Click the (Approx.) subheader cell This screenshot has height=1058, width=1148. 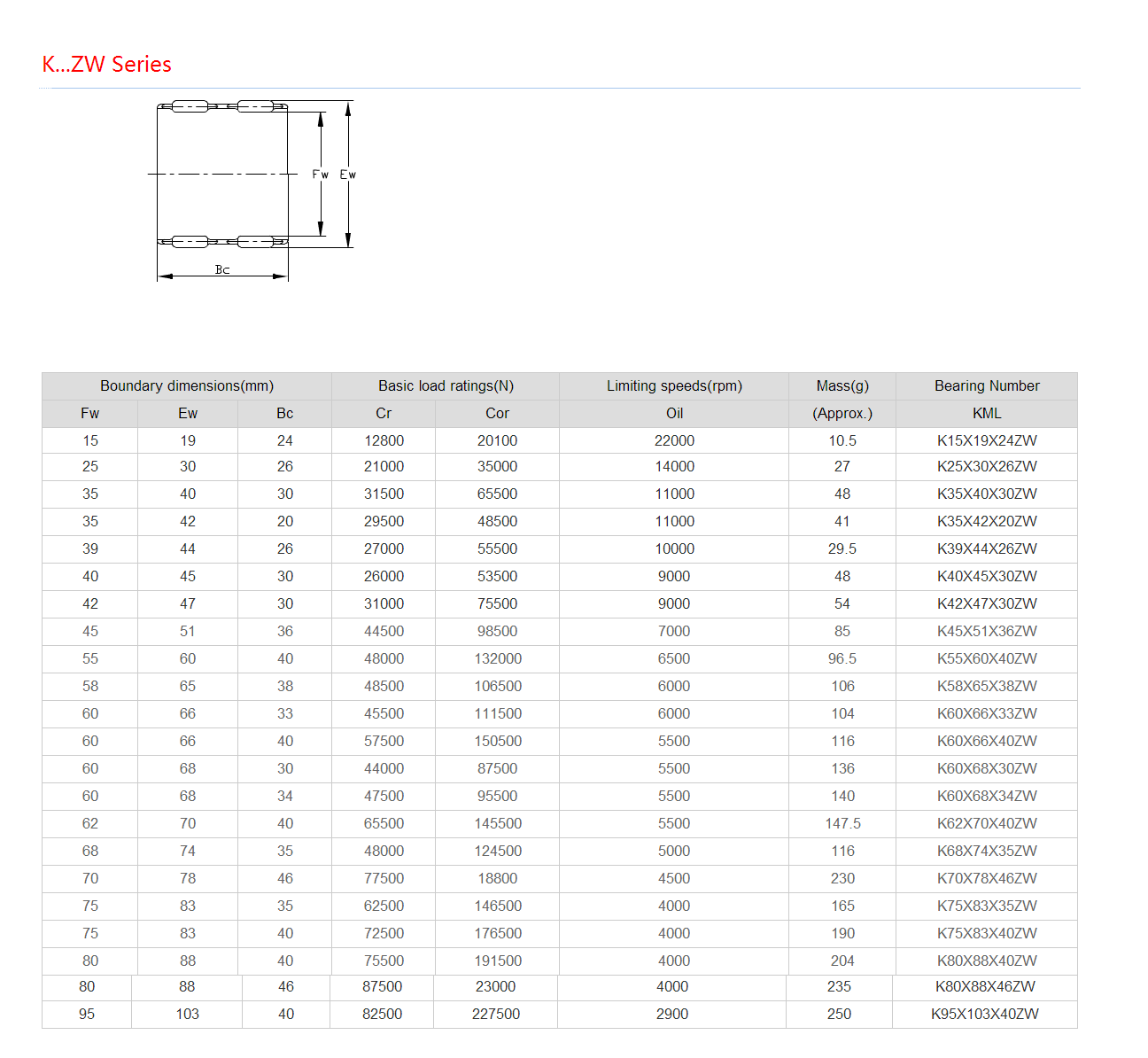click(x=842, y=413)
